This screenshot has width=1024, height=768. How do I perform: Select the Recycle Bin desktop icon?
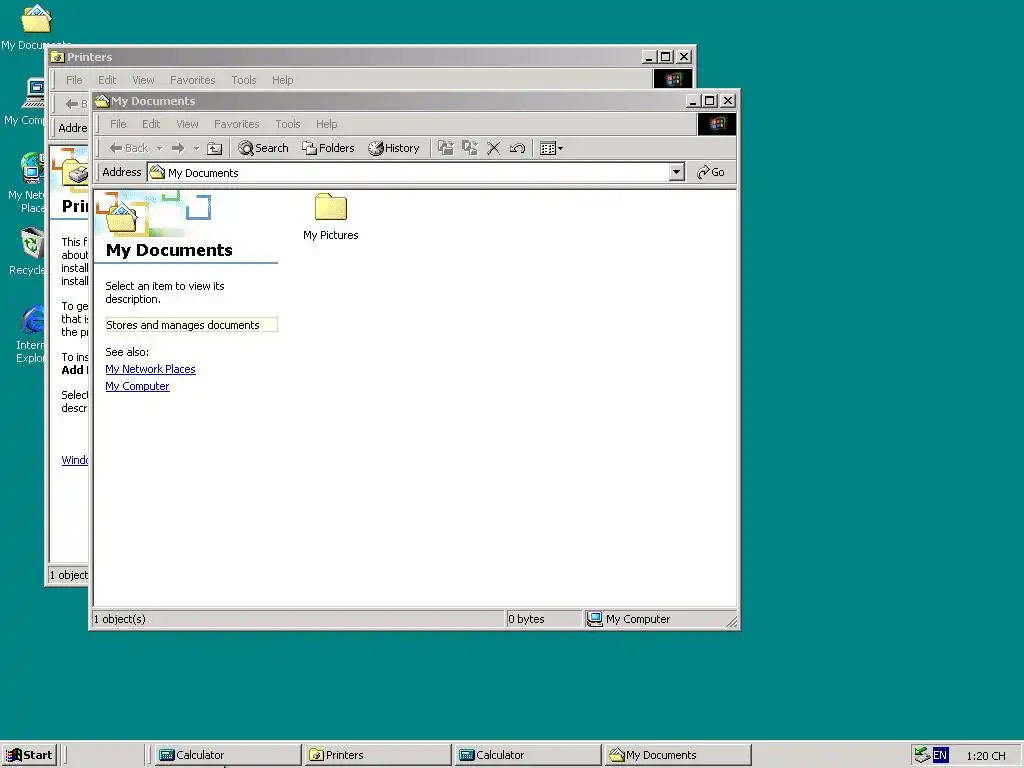[x=27, y=251]
